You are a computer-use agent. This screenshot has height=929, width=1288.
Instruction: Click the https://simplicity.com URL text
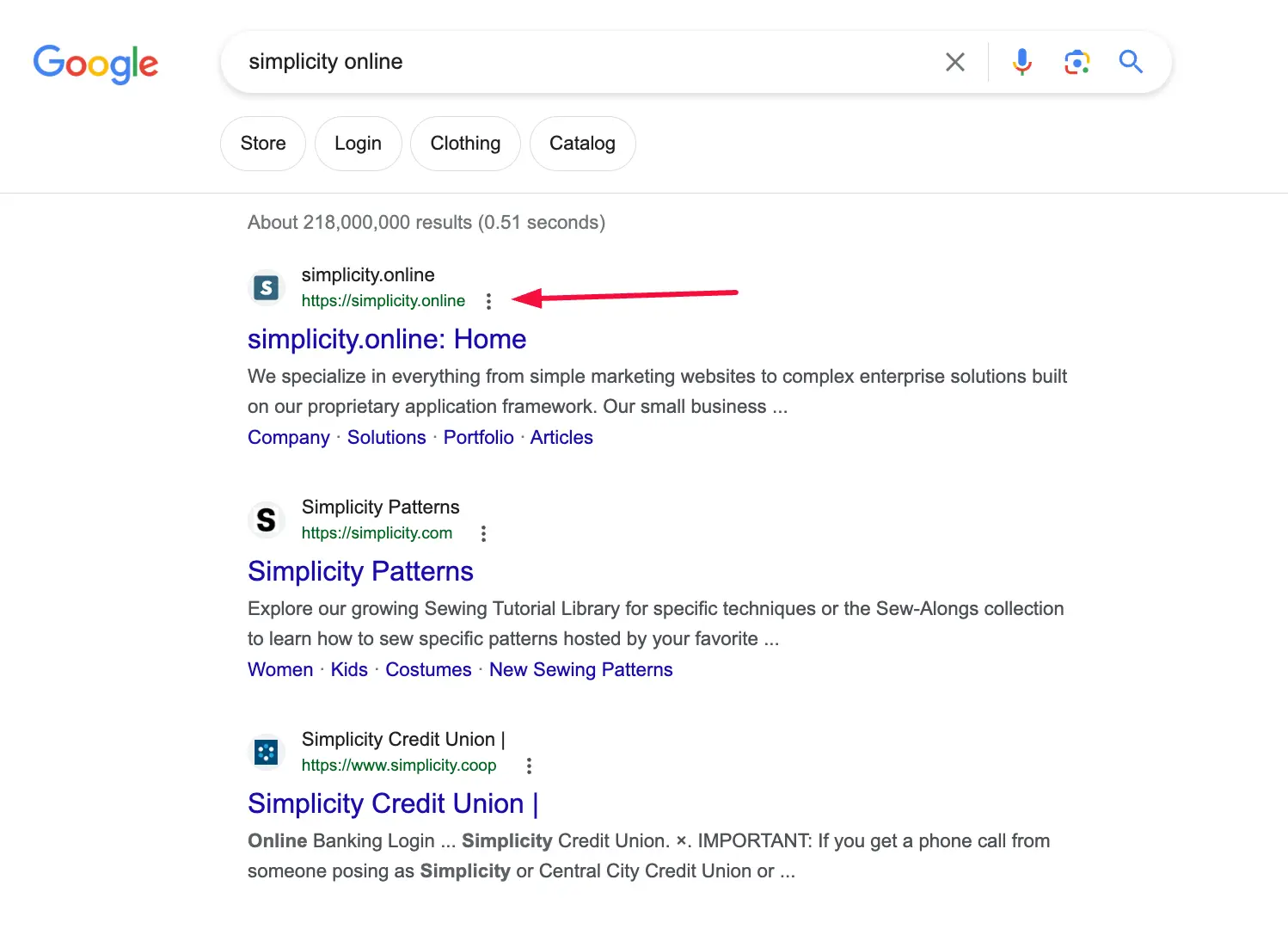click(x=377, y=533)
